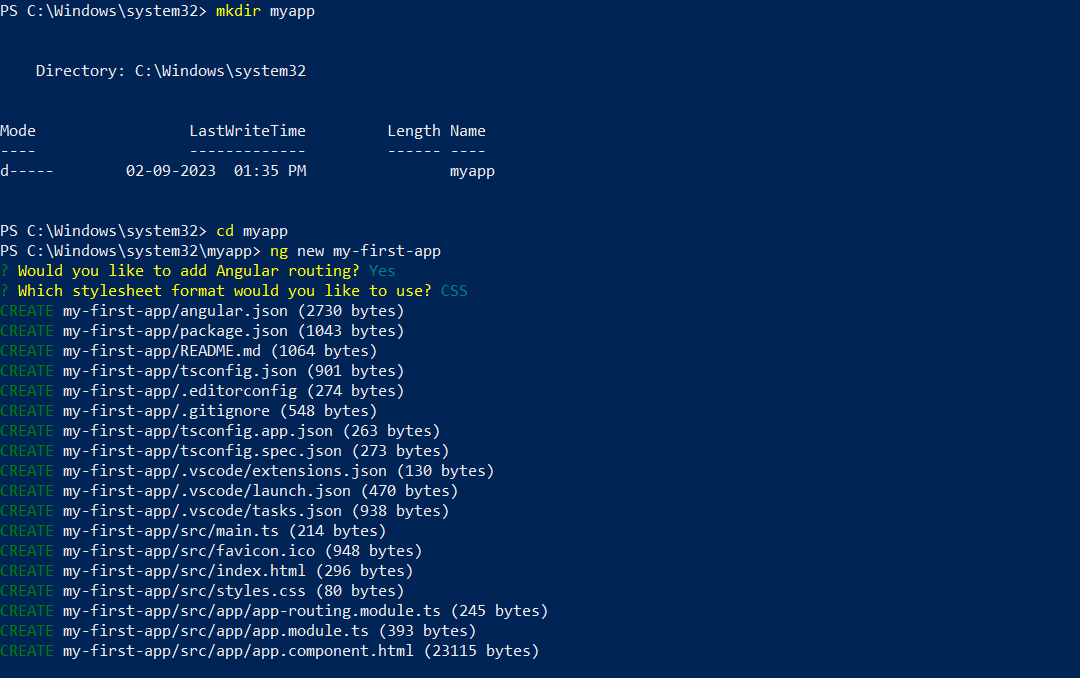Click the 'LastWriteTime' column header
Image resolution: width=1080 pixels, height=678 pixels.
click(247, 131)
